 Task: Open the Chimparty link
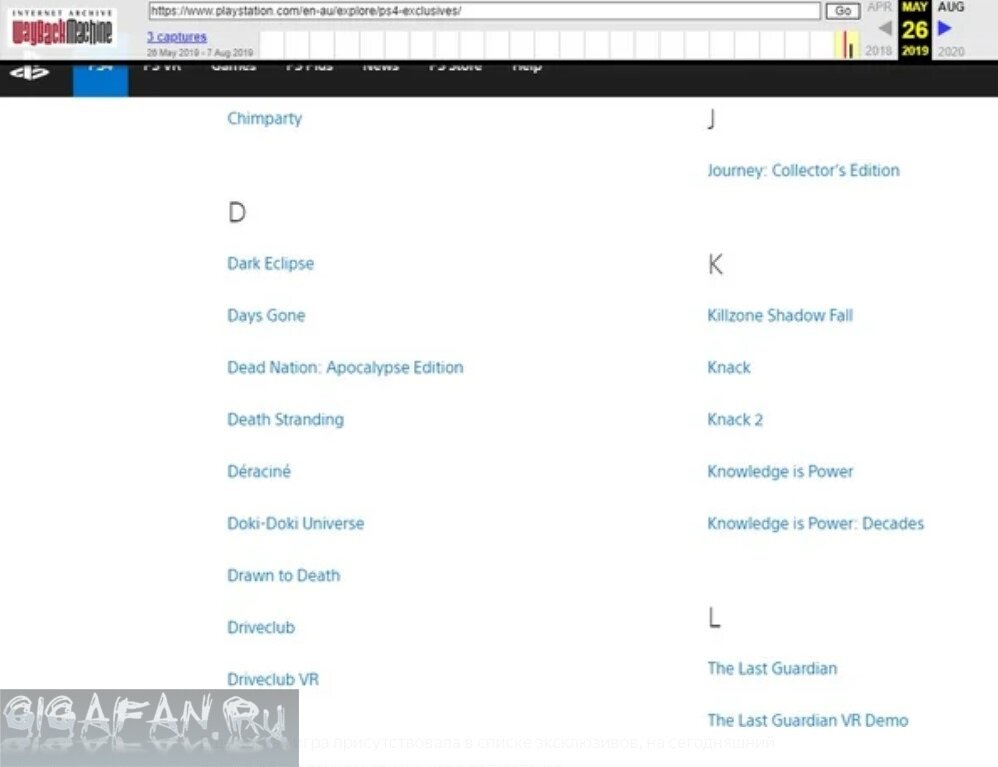pos(265,119)
